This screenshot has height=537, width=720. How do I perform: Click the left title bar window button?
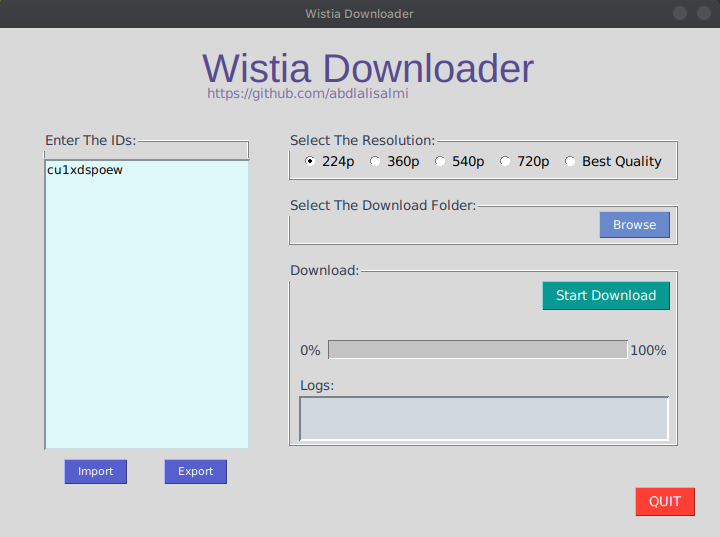(680, 13)
